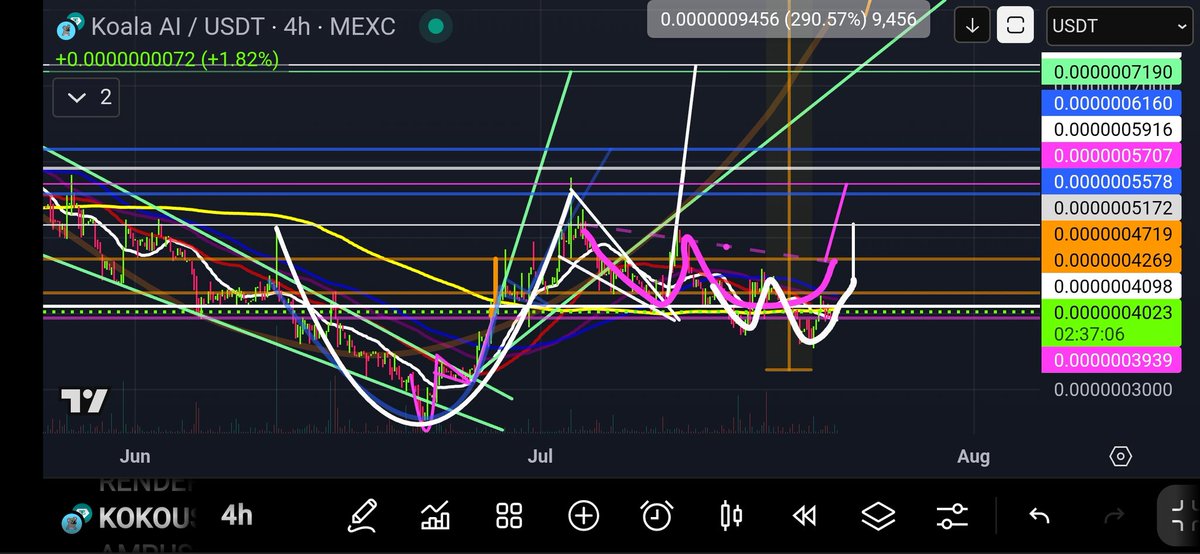Click the 0.0000004719 orange price label
Image resolution: width=1200 pixels, height=554 pixels.
(x=1113, y=234)
